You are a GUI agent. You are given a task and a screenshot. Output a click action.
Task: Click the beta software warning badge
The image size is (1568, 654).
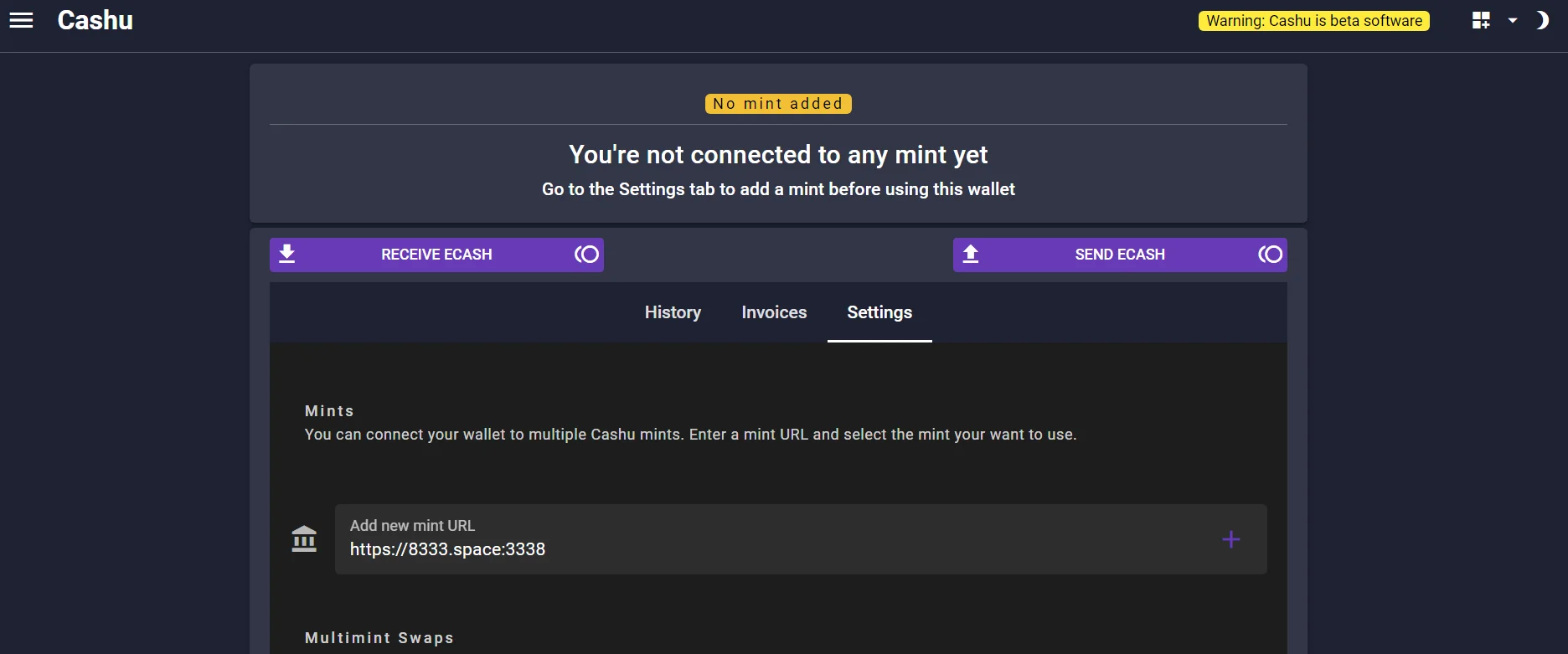click(1313, 21)
